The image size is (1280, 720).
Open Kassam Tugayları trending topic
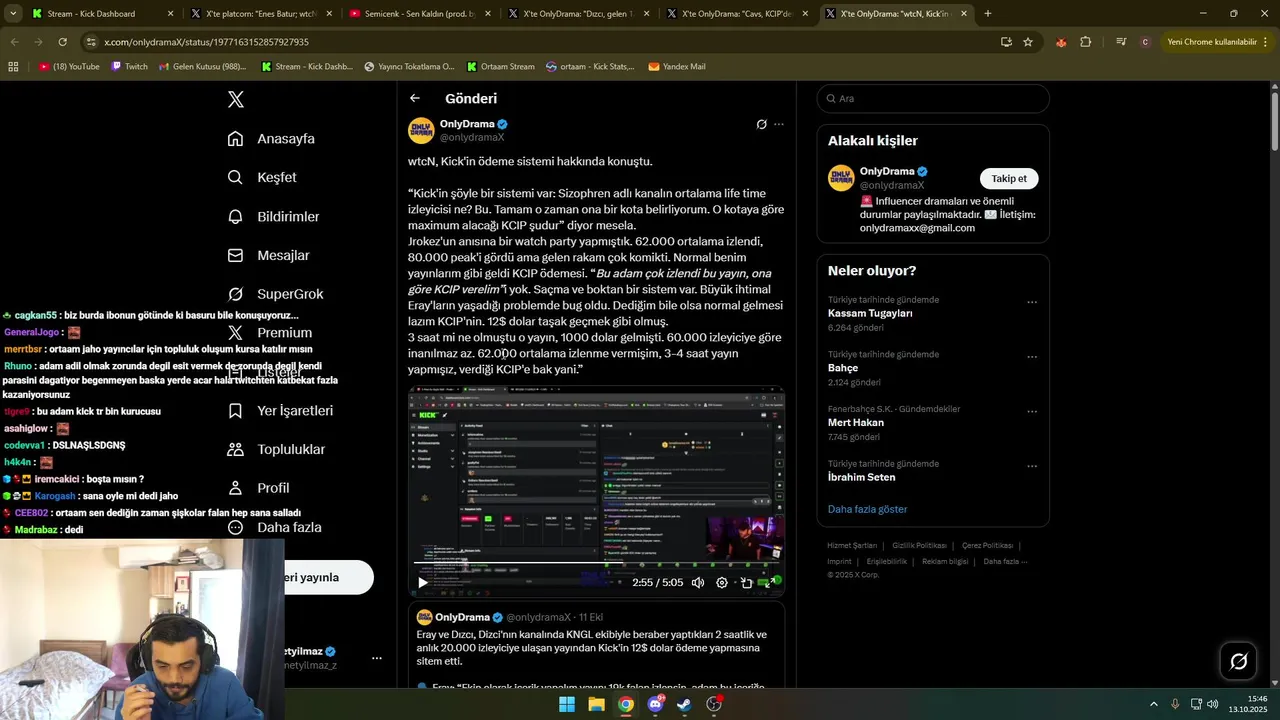[x=870, y=313]
